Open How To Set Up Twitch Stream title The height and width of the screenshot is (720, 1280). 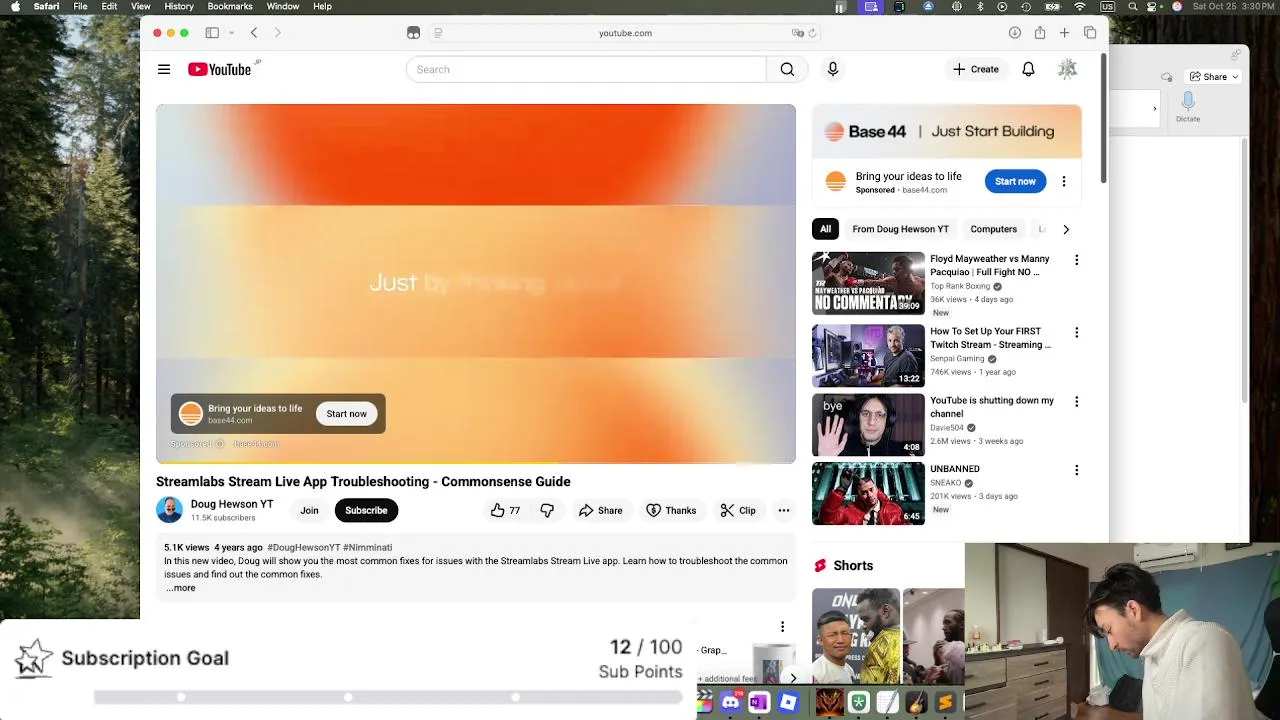pyautogui.click(x=990, y=338)
